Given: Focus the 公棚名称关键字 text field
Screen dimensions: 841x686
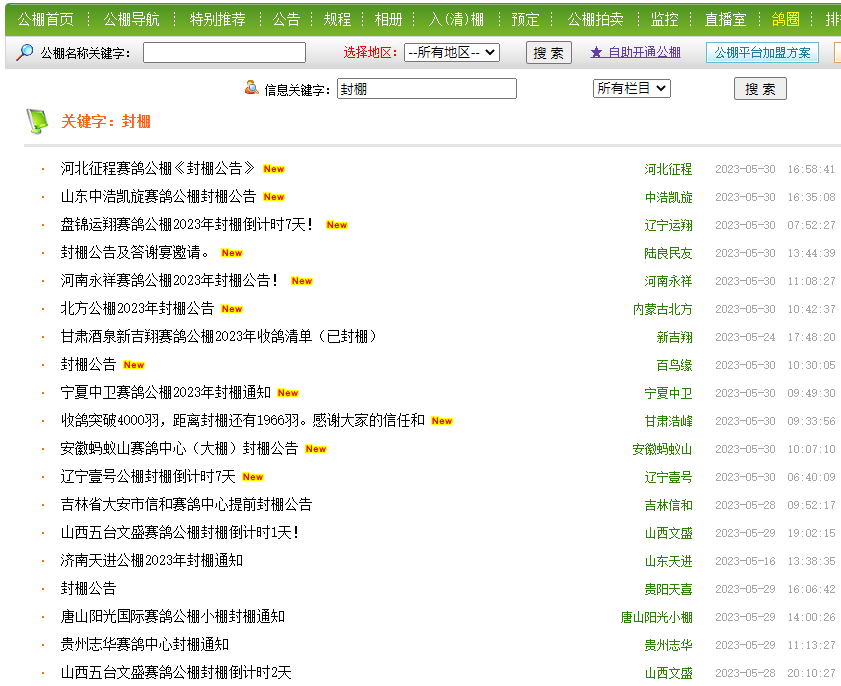Looking at the screenshot, I should pos(224,53).
